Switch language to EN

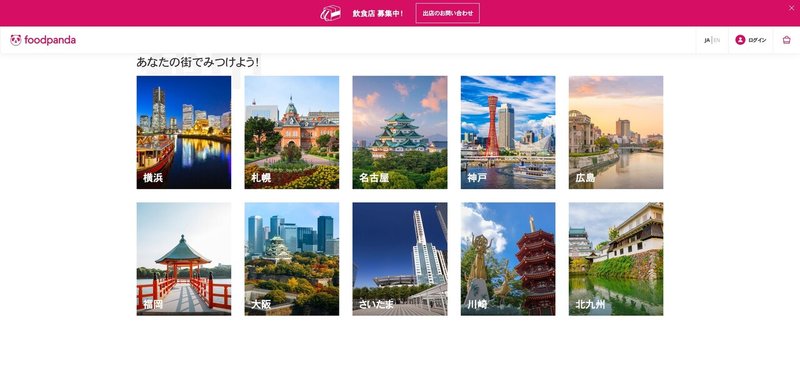pyautogui.click(x=717, y=40)
